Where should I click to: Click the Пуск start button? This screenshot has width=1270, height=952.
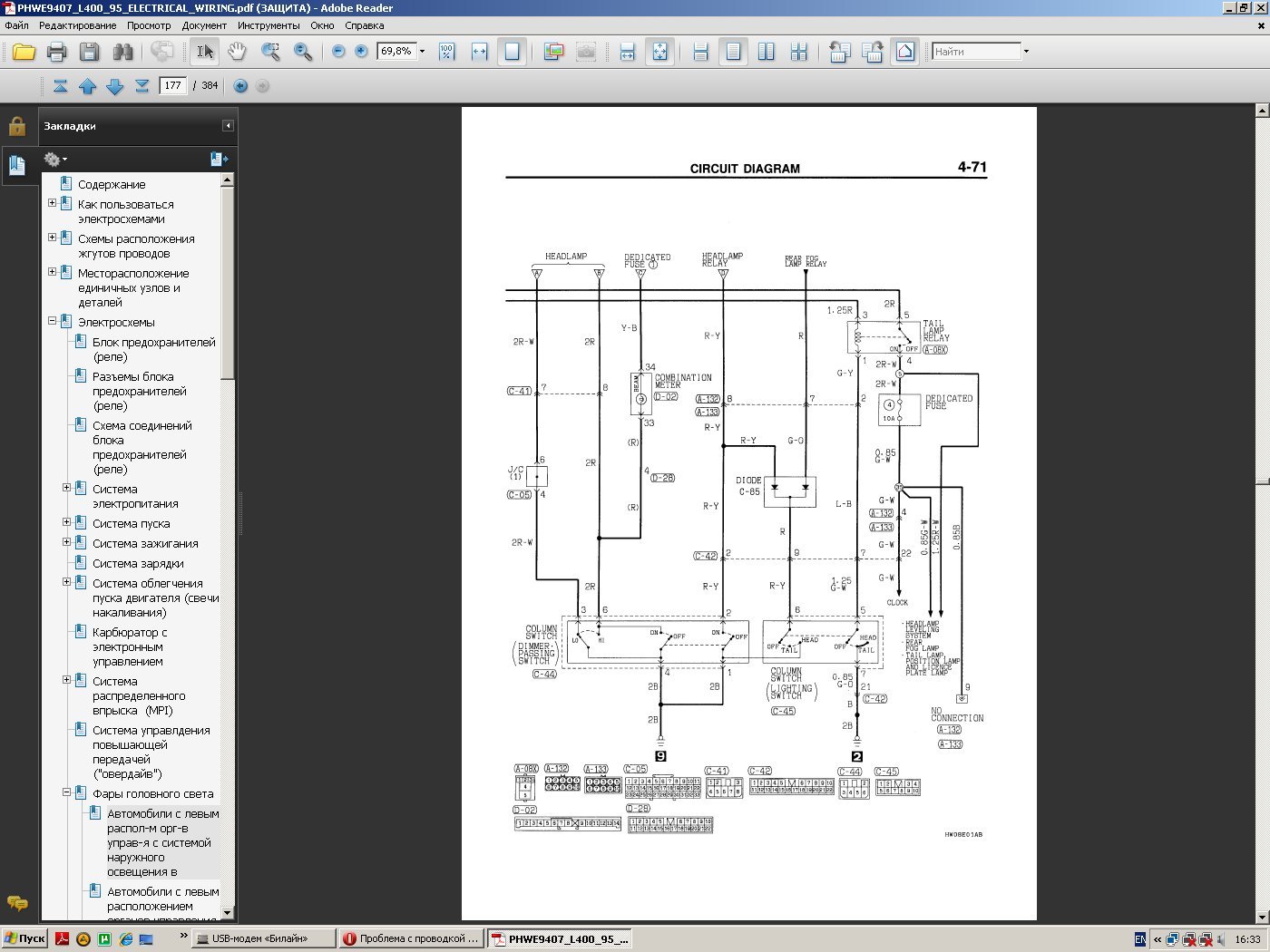click(24, 938)
